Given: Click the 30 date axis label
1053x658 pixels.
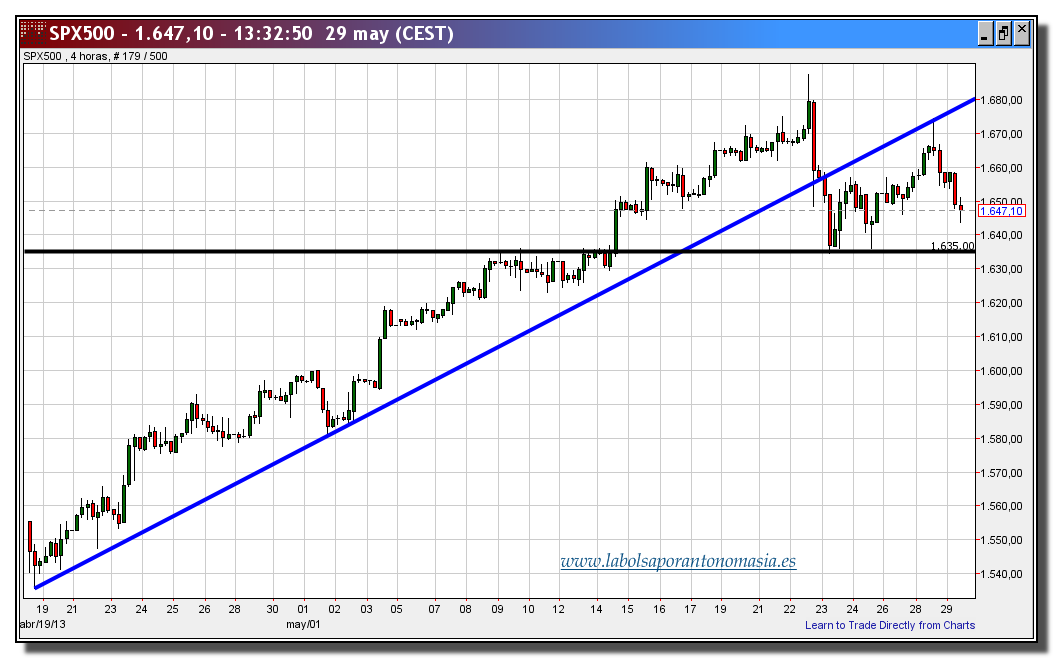Looking at the screenshot, I should [272, 609].
